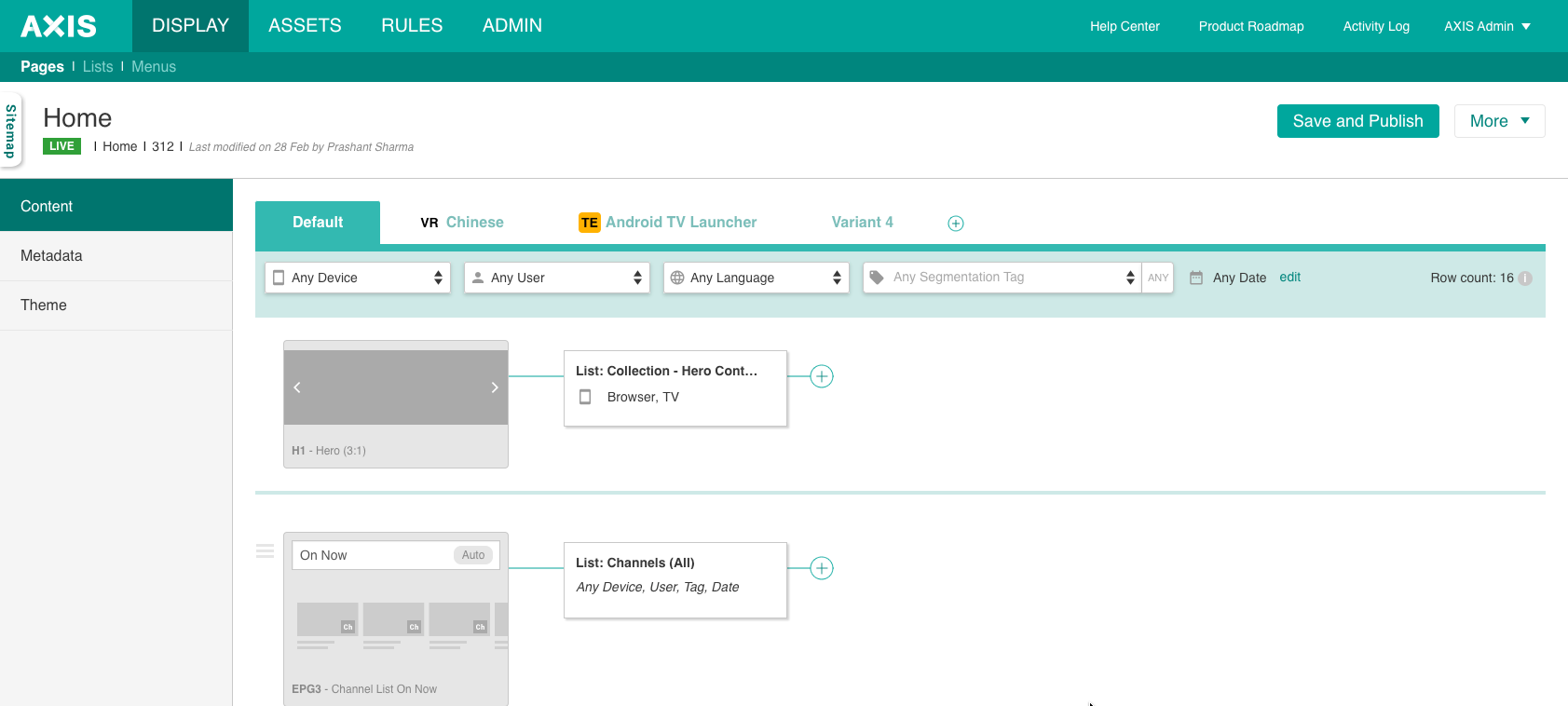The height and width of the screenshot is (706, 1568).
Task: Switch to the Android TV Launcher tab
Action: (x=681, y=223)
